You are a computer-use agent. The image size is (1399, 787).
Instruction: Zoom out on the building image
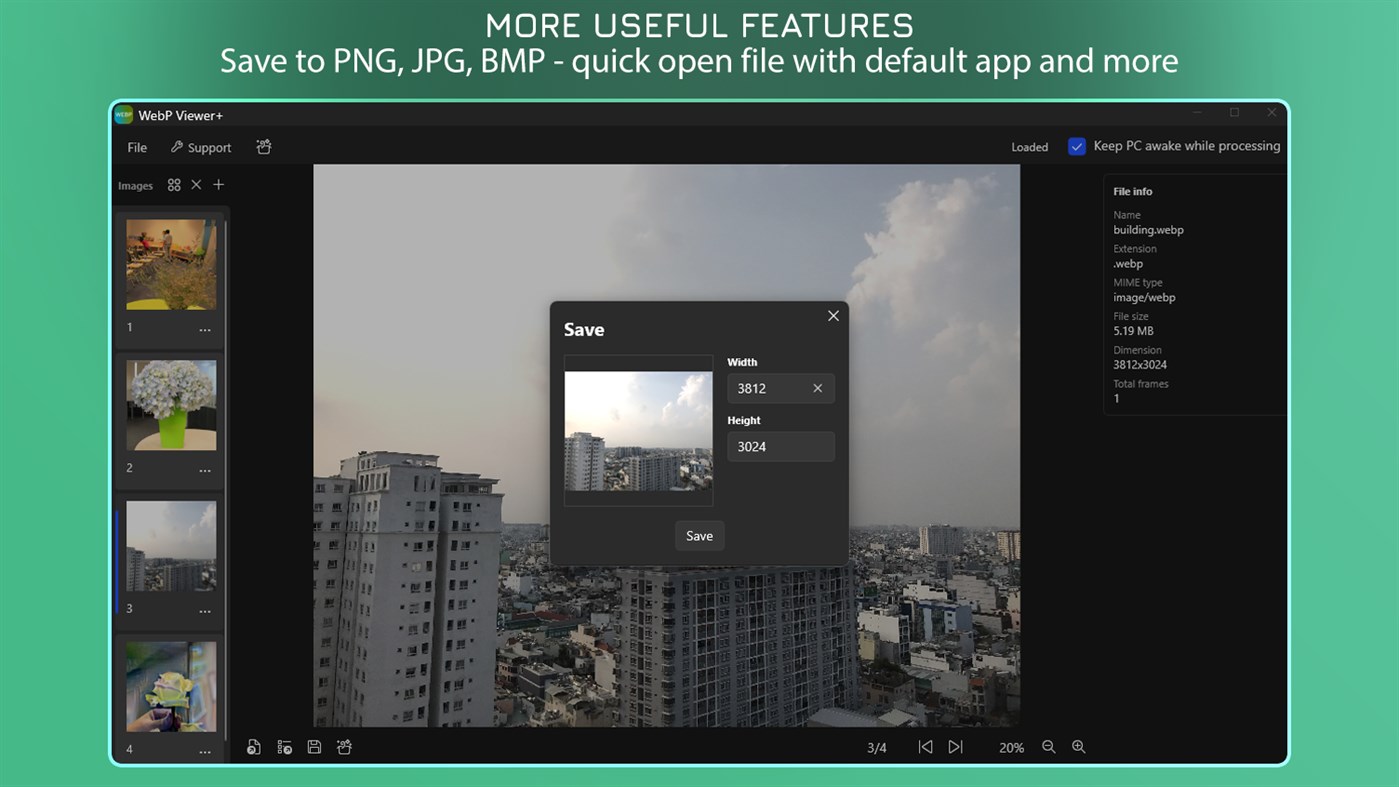tap(1049, 747)
